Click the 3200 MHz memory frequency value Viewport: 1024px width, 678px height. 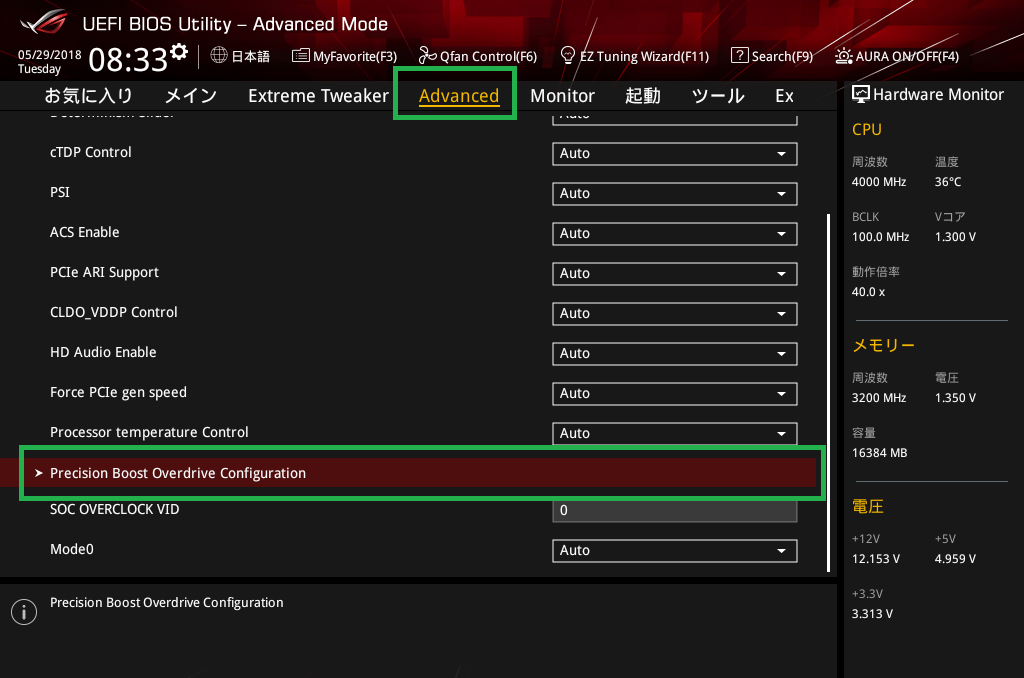click(x=879, y=398)
